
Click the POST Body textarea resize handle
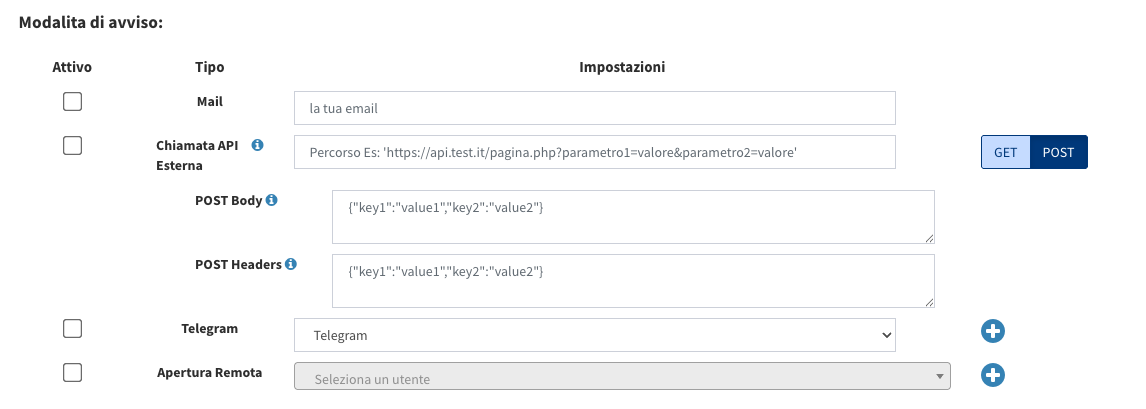929,238
